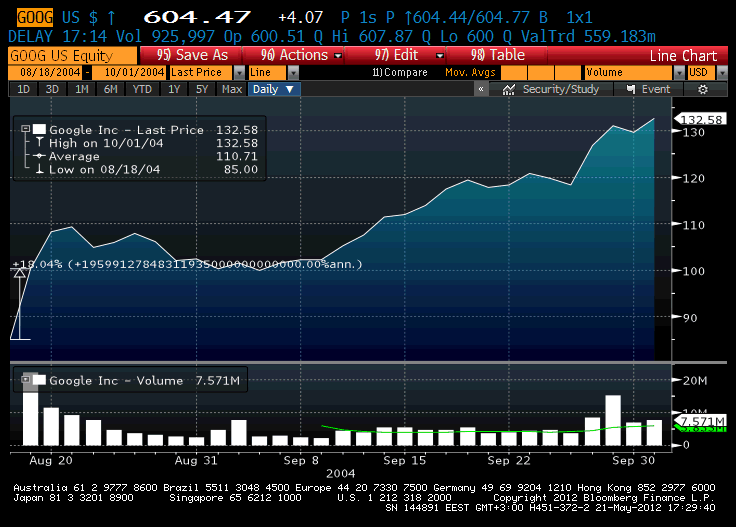
Task: Select the YTD range tab
Action: tap(142, 89)
